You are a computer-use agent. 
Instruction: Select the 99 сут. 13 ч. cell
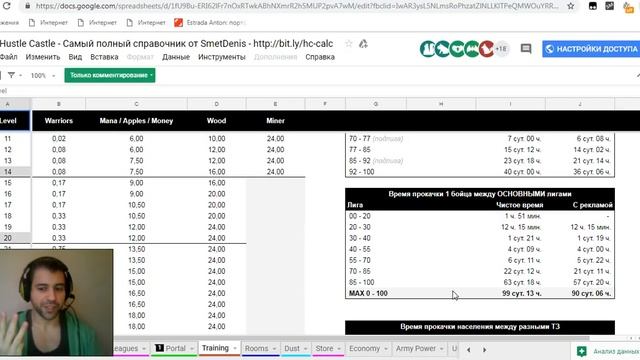pyautogui.click(x=511, y=293)
